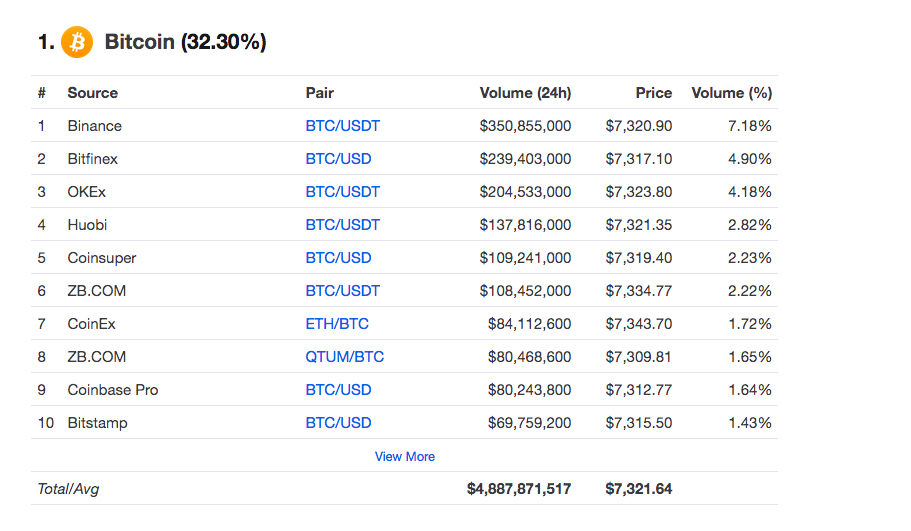
Task: Select the OKEx source name
Action: [87, 192]
